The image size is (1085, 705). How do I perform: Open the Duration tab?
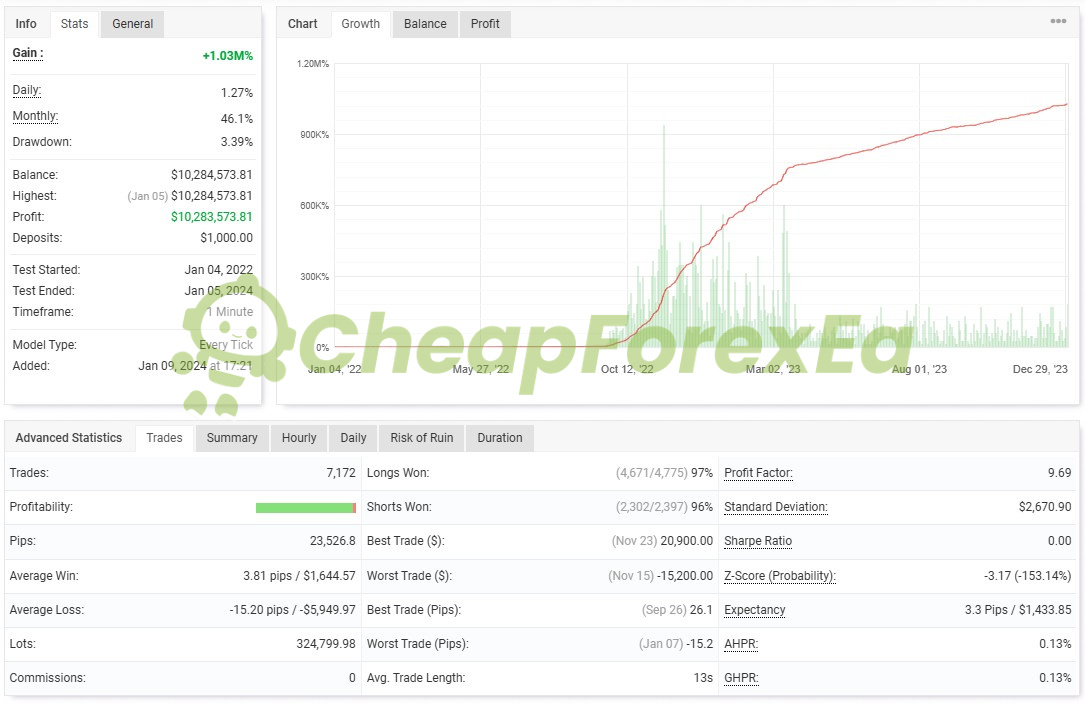[500, 438]
